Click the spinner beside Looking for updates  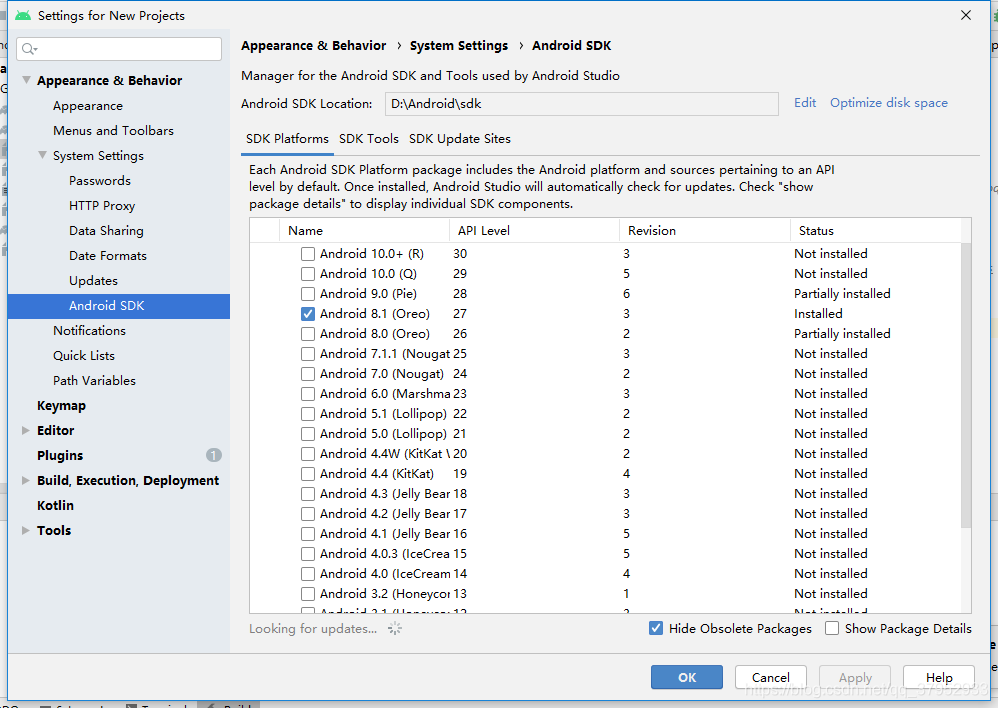pos(395,629)
